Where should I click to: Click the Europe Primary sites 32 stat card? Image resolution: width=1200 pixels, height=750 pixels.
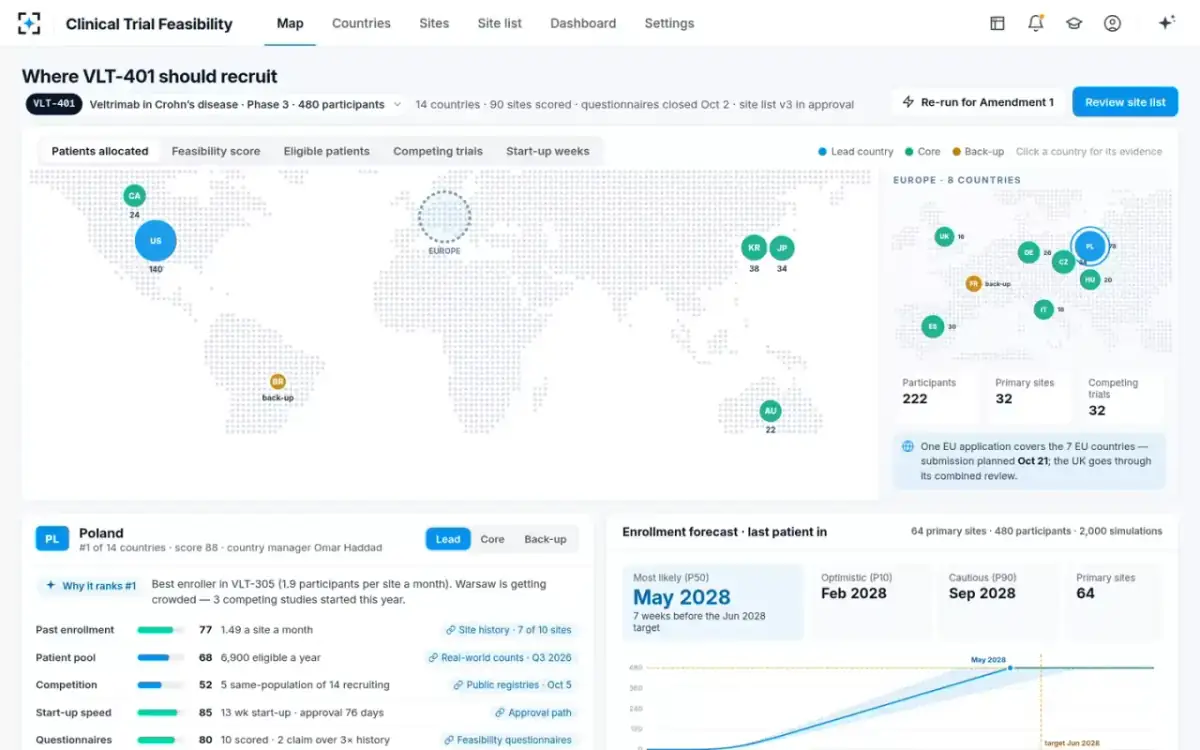pyautogui.click(x=1028, y=397)
